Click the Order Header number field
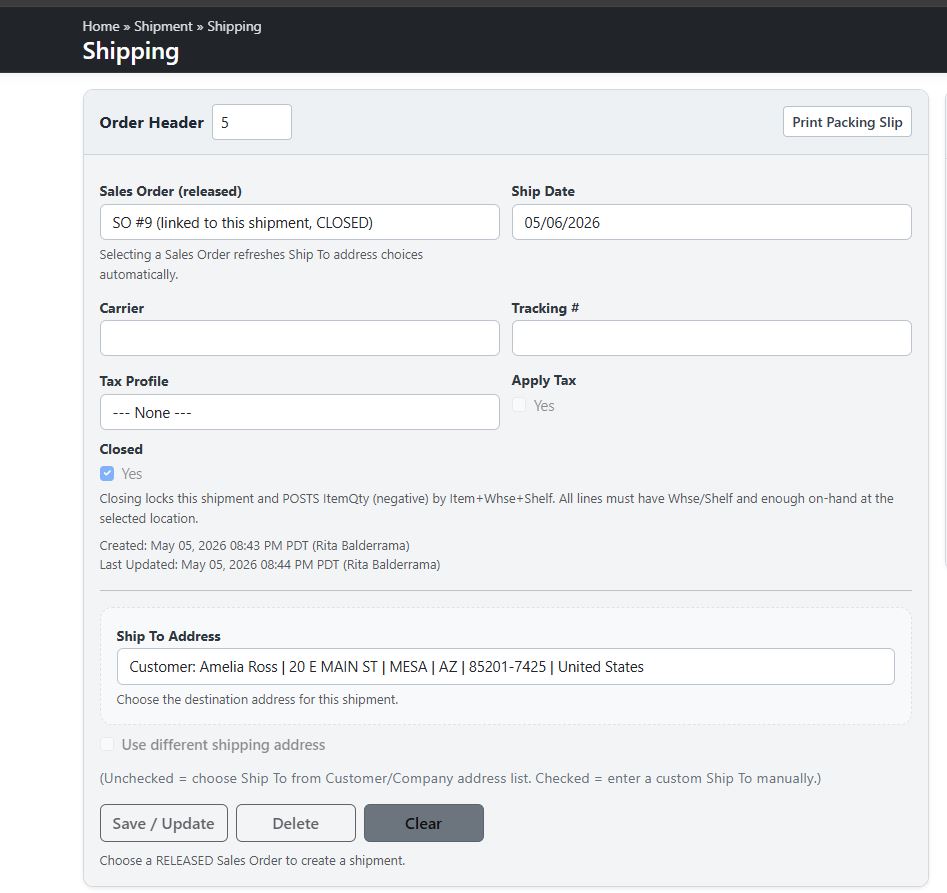The image size is (947, 893). pos(252,122)
